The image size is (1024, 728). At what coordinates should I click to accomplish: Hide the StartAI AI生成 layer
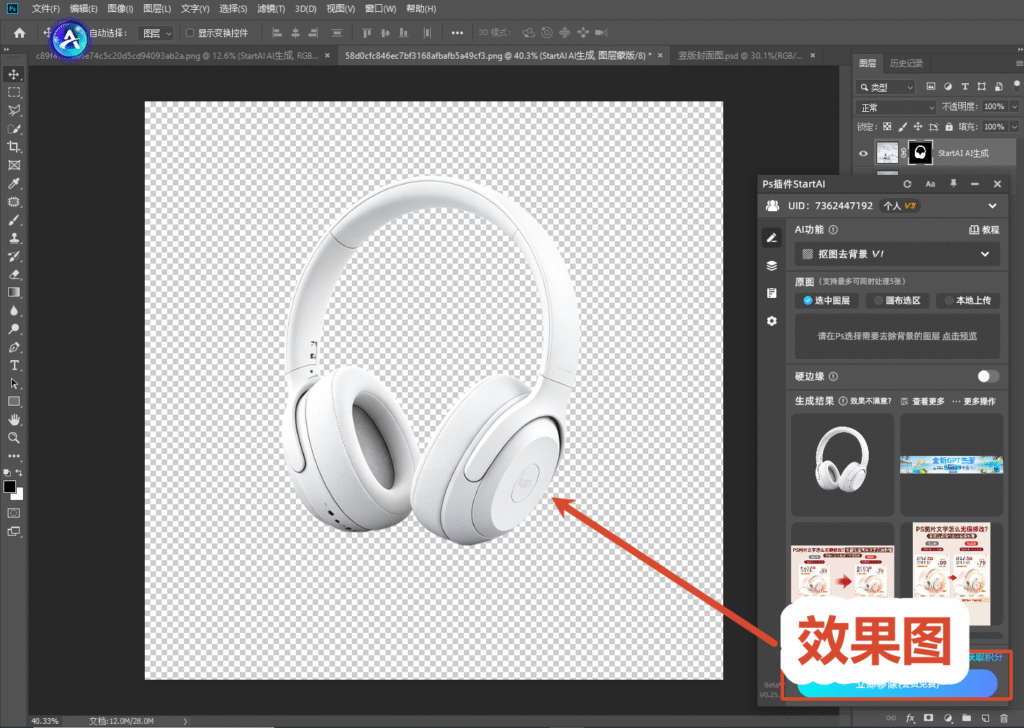coord(863,153)
